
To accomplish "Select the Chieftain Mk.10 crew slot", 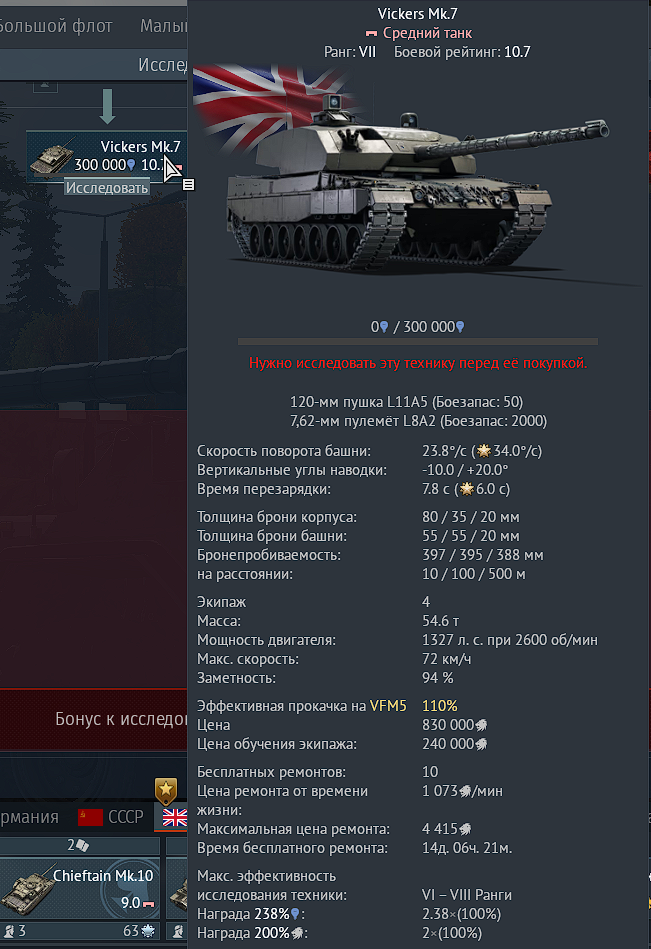I will 80,888.
